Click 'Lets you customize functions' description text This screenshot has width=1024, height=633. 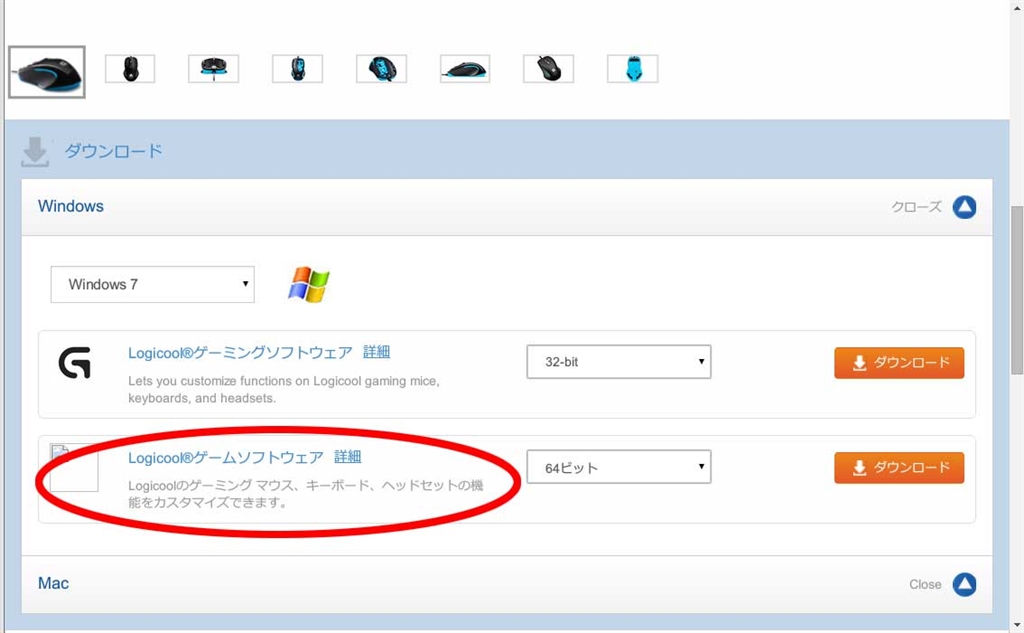coord(283,389)
